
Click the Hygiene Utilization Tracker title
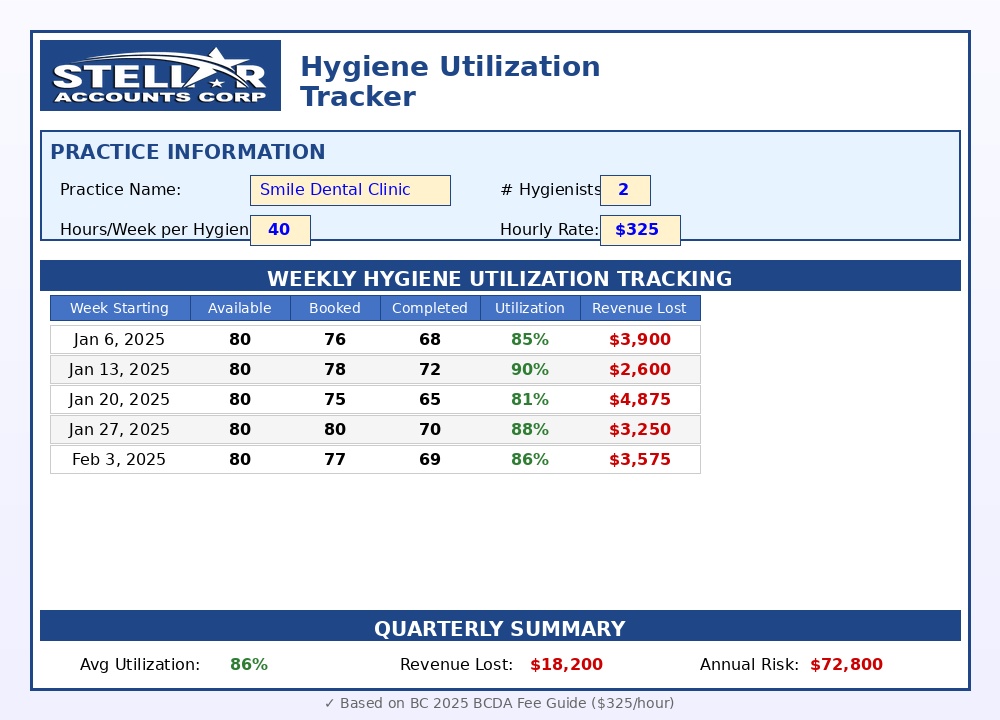(449, 80)
